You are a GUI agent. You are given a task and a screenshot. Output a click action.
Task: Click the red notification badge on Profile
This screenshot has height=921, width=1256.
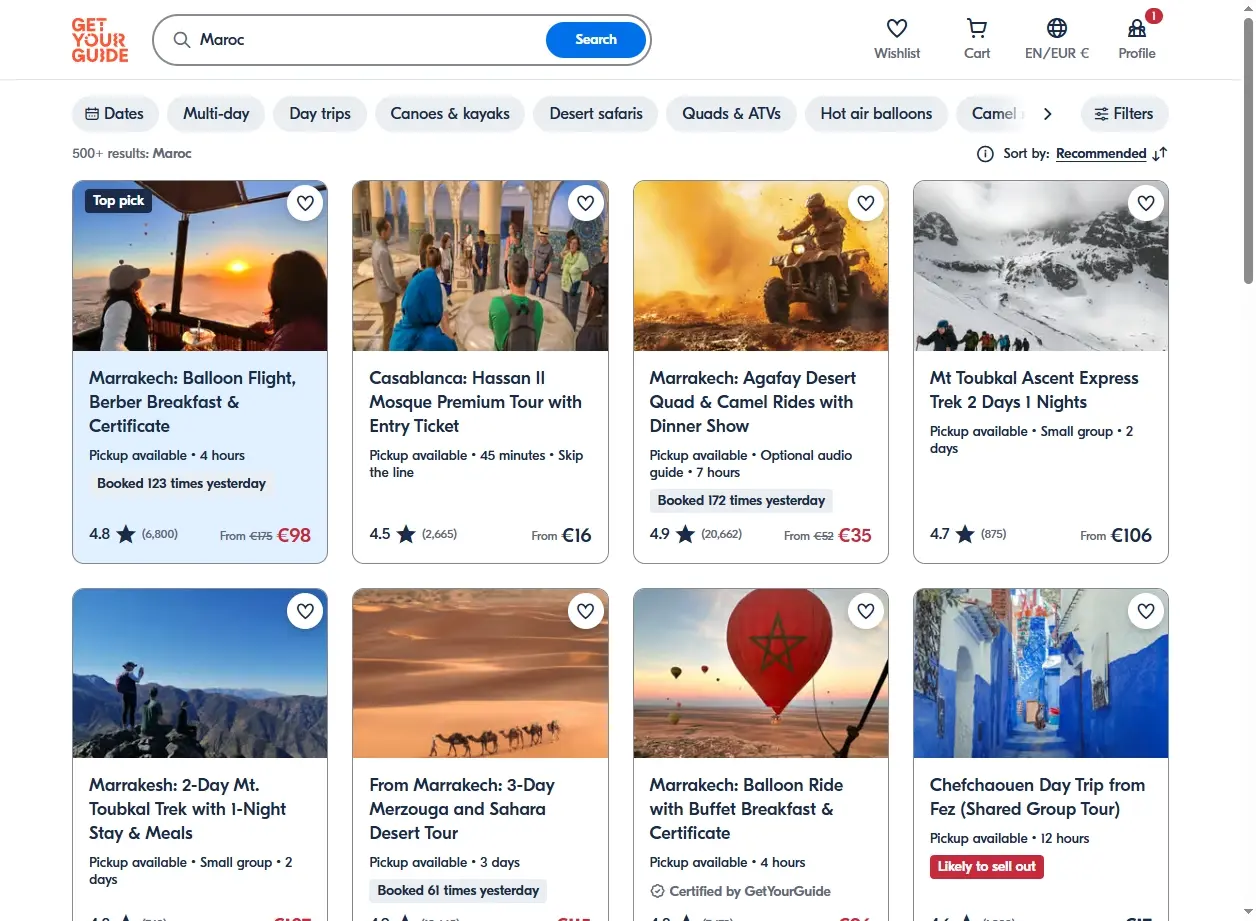1153,16
